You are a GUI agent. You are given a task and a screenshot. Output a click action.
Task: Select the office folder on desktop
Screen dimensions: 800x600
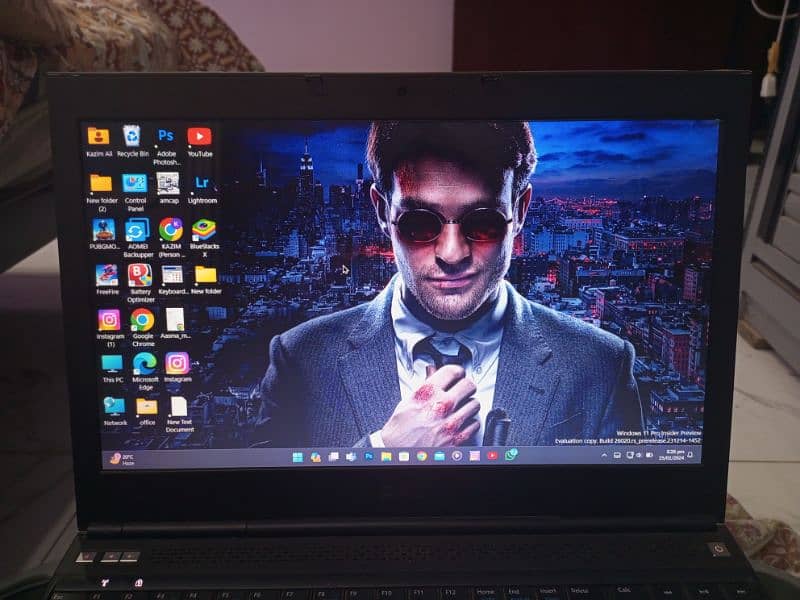click(147, 407)
